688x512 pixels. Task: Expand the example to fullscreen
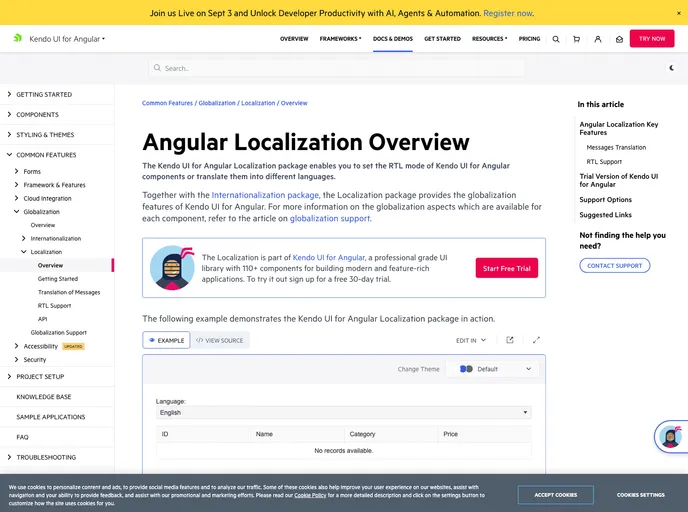click(x=536, y=340)
